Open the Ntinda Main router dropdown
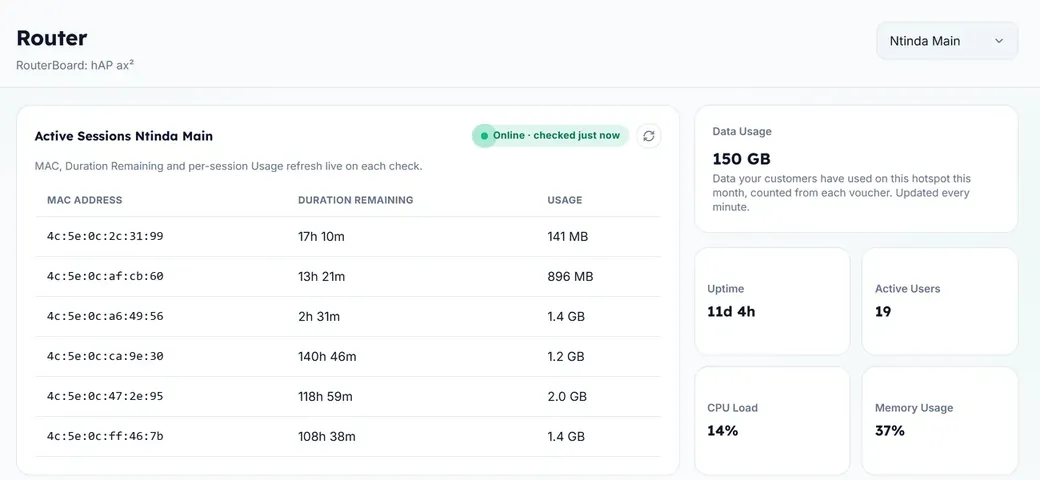 click(947, 41)
